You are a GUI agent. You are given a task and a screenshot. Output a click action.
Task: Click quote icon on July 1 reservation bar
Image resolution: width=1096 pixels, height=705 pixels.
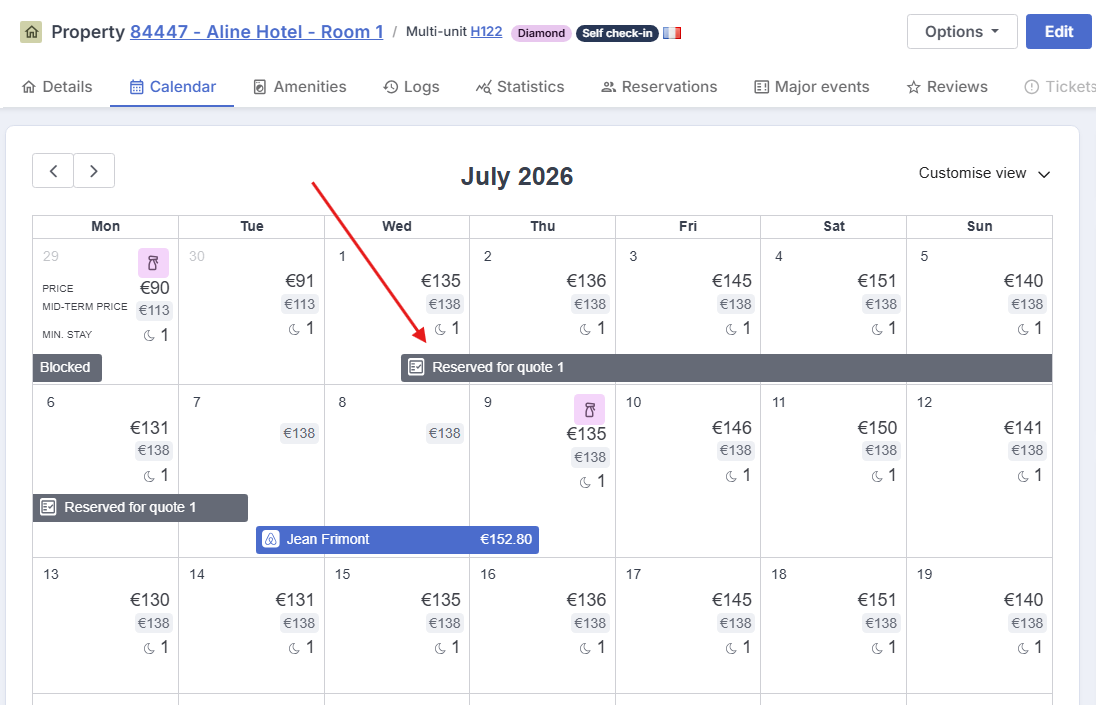click(416, 367)
